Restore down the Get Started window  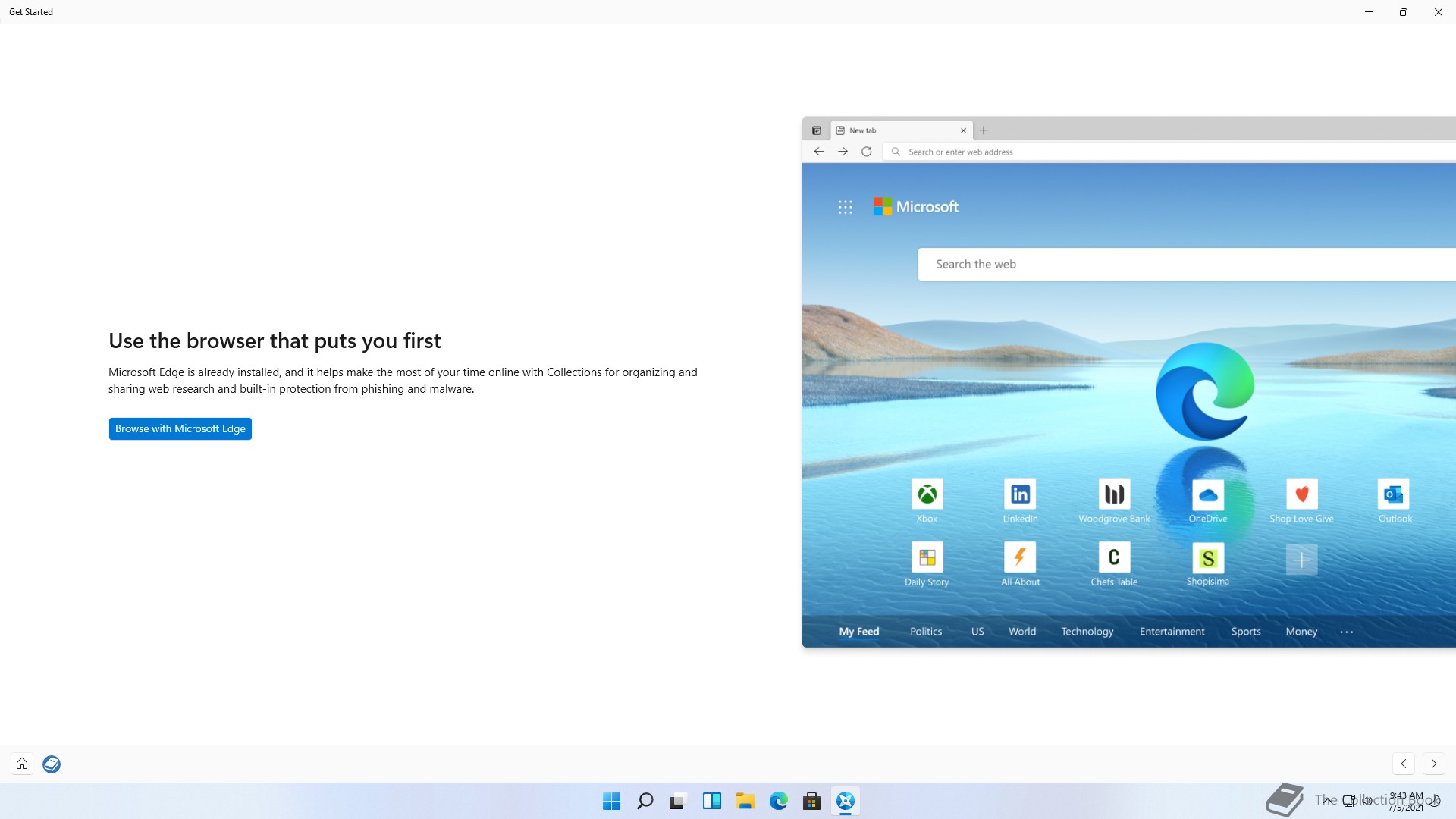pyautogui.click(x=1404, y=12)
